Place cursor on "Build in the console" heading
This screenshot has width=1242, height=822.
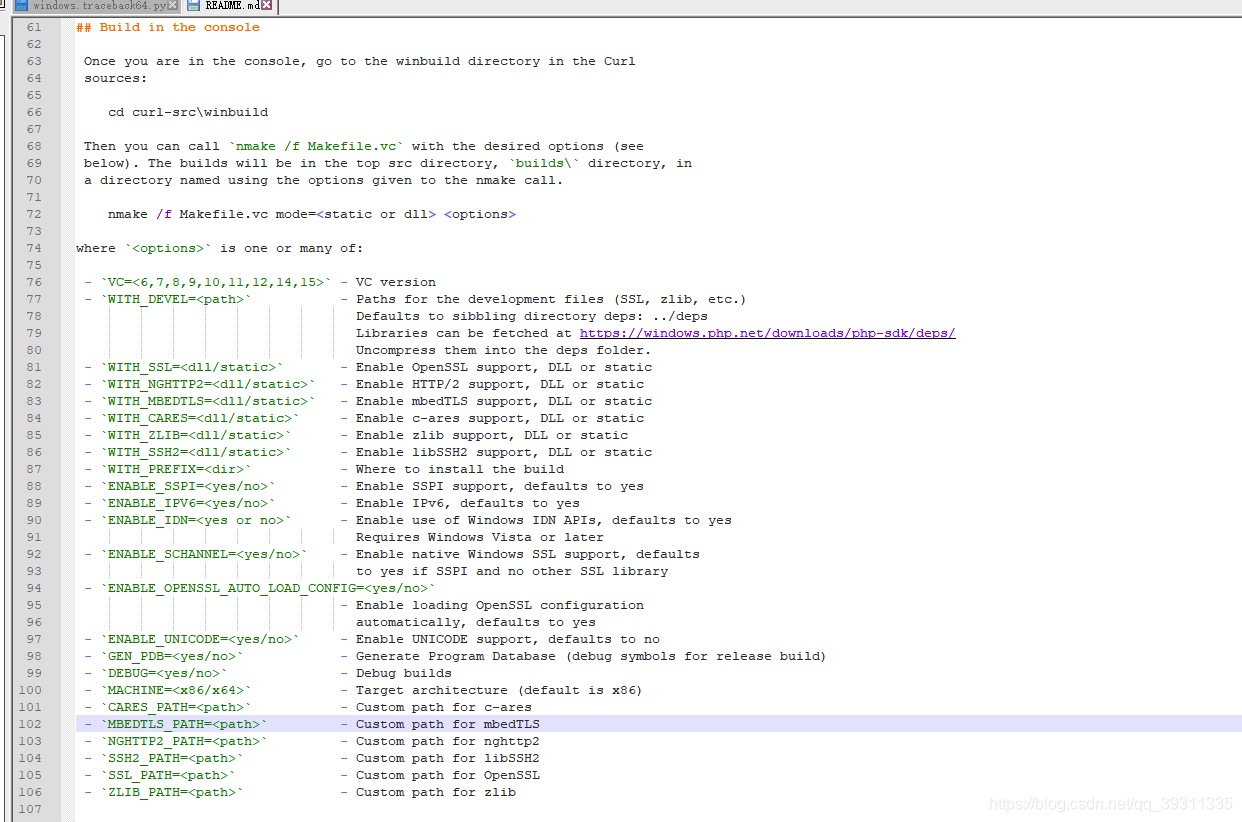pyautogui.click(x=178, y=27)
